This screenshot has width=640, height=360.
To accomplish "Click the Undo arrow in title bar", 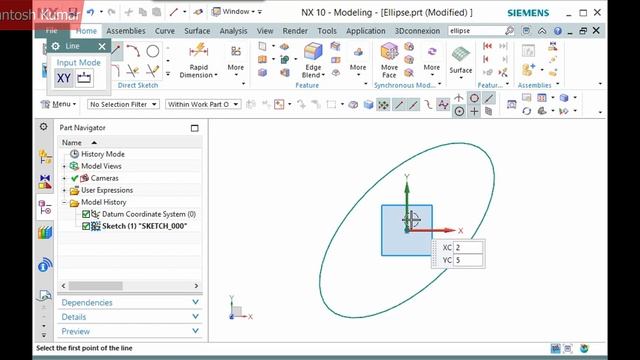I will tap(91, 12).
